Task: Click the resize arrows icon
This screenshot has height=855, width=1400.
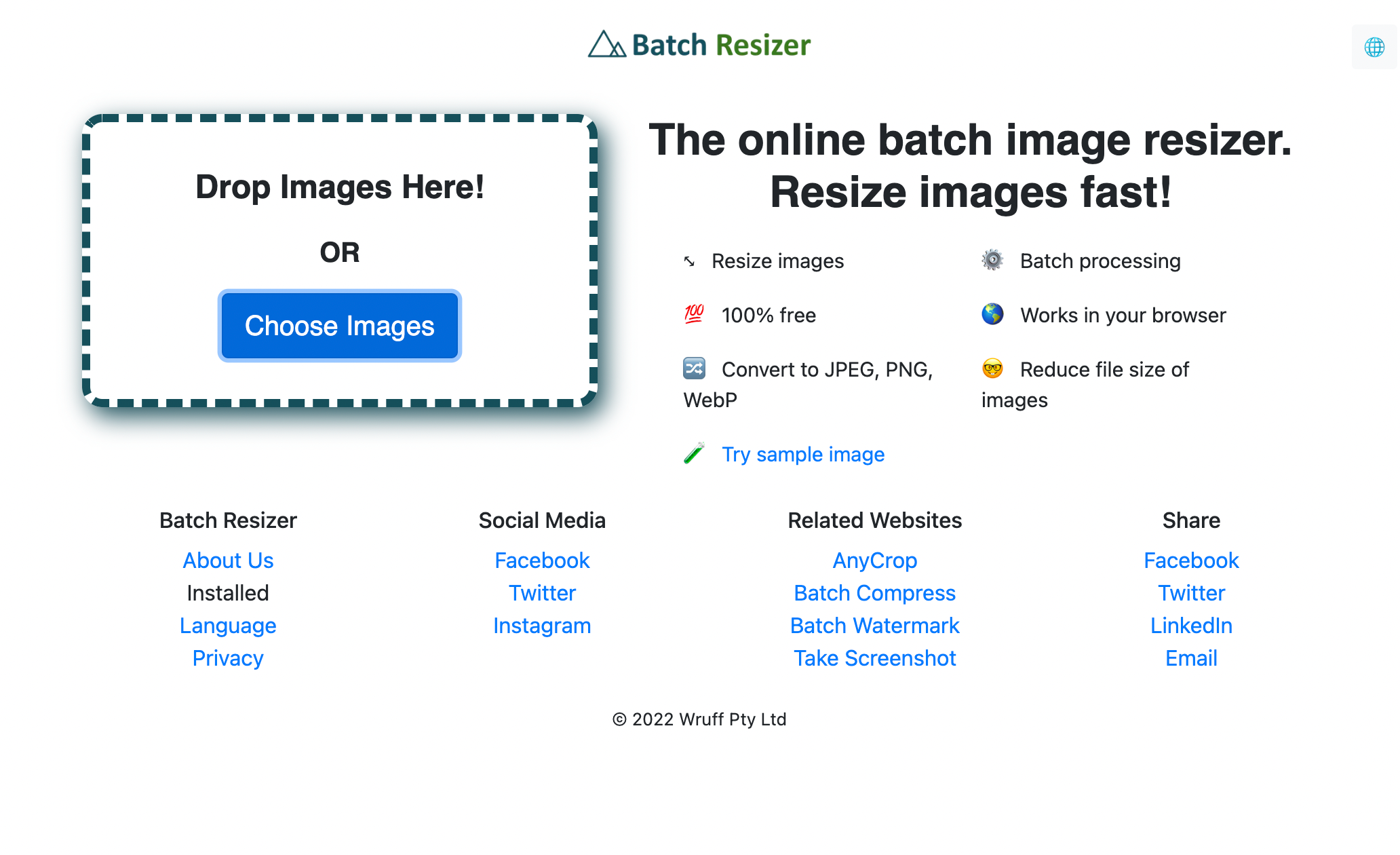Action: [x=689, y=261]
